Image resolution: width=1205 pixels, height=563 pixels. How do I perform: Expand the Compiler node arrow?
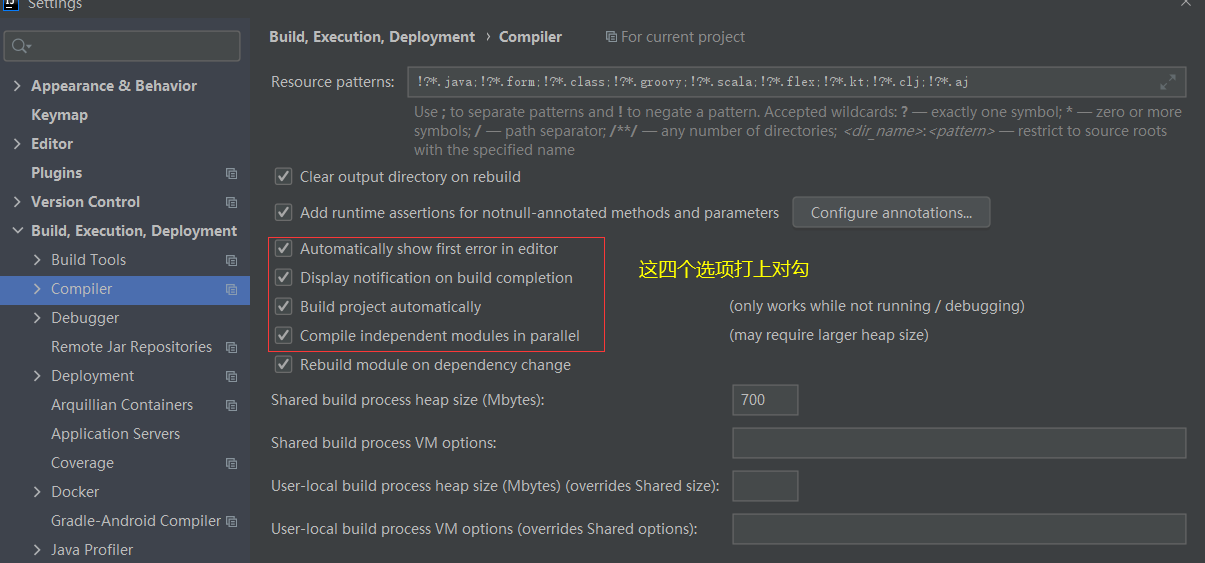37,289
